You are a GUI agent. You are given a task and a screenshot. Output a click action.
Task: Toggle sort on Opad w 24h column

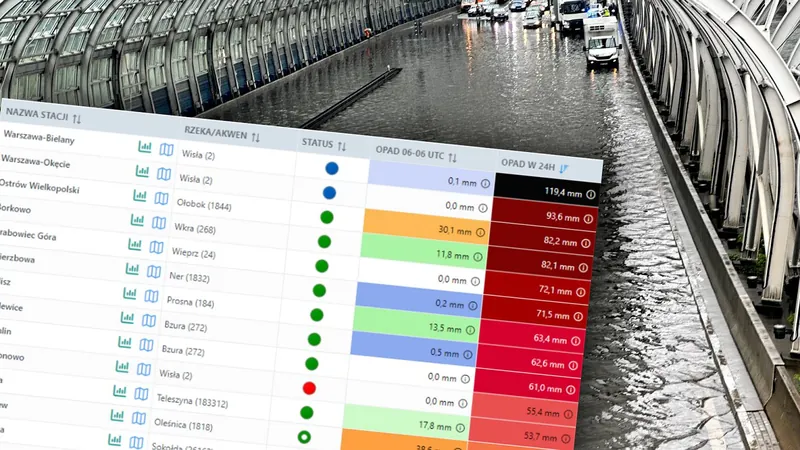click(x=564, y=167)
